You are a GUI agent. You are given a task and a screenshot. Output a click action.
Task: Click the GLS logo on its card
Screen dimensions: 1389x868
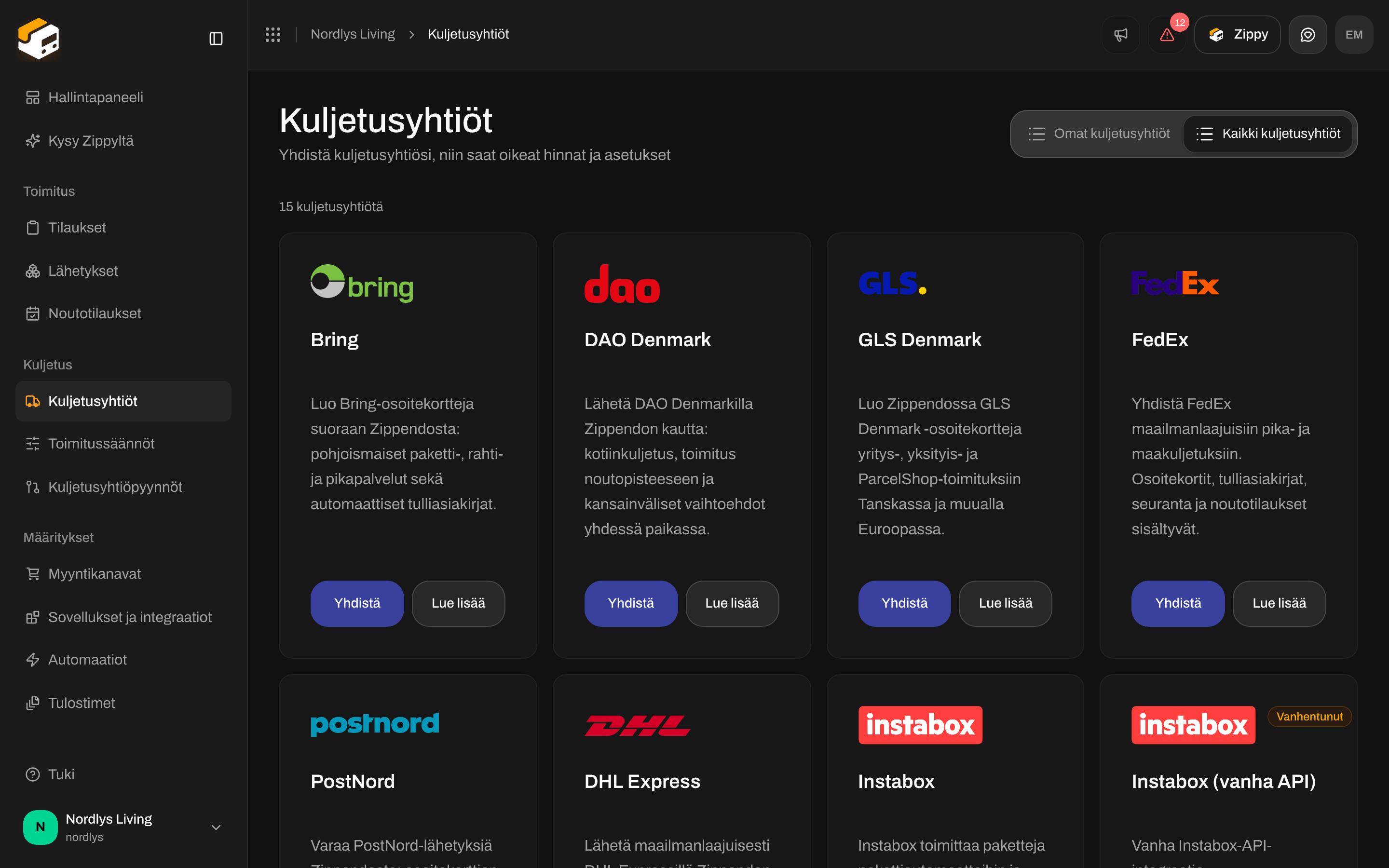tap(892, 283)
